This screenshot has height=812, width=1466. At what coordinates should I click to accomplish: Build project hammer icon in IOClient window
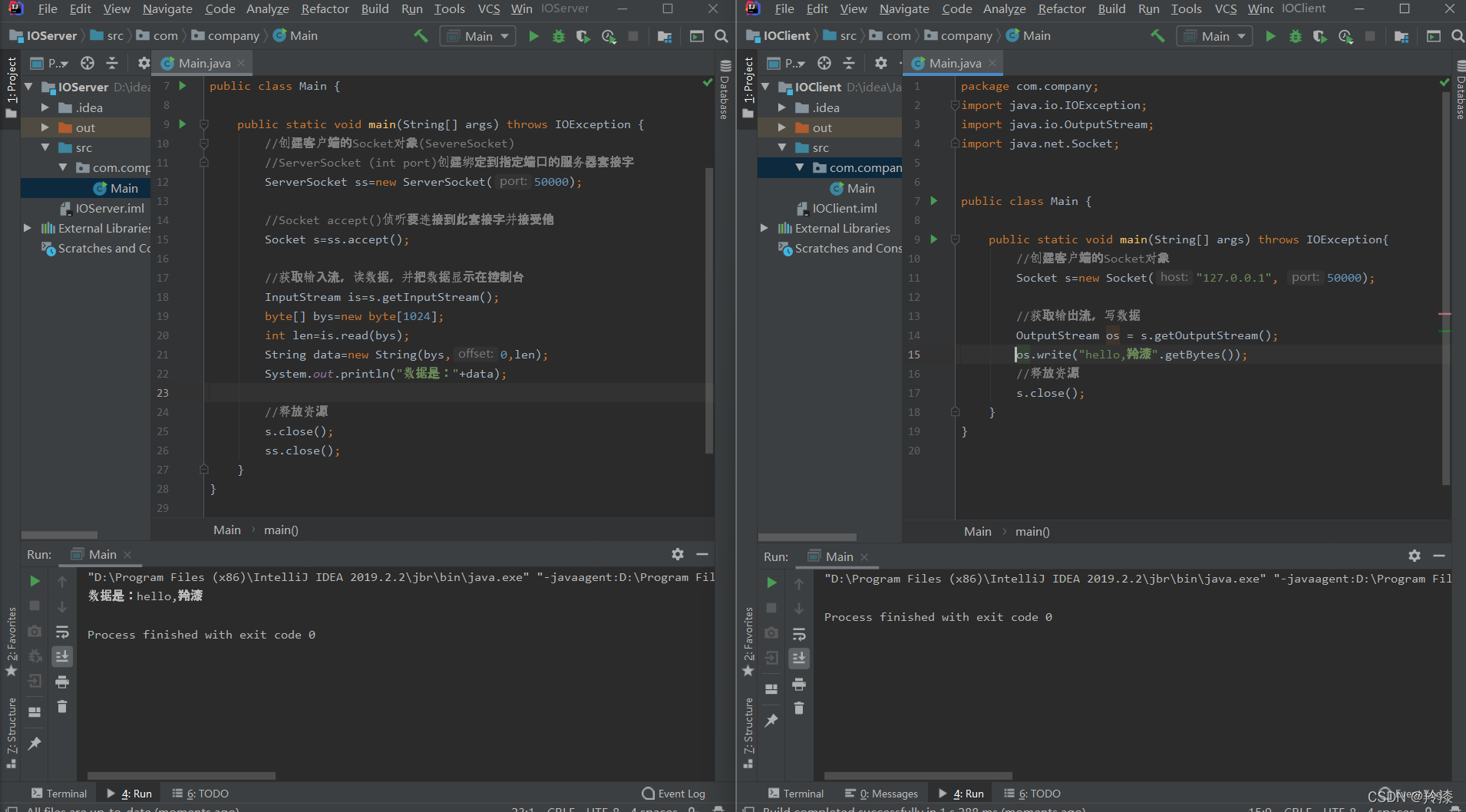1157,35
